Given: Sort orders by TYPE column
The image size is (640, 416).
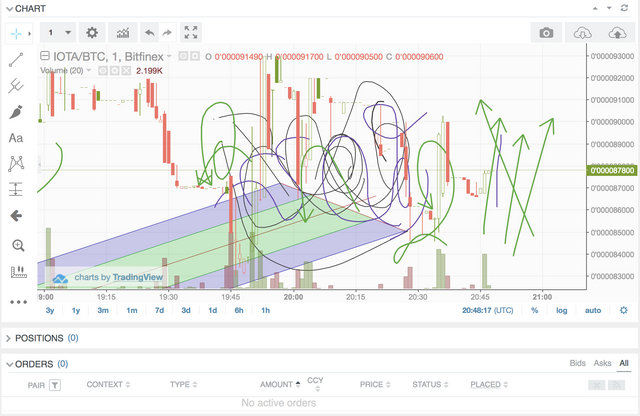Looking at the screenshot, I should [184, 384].
